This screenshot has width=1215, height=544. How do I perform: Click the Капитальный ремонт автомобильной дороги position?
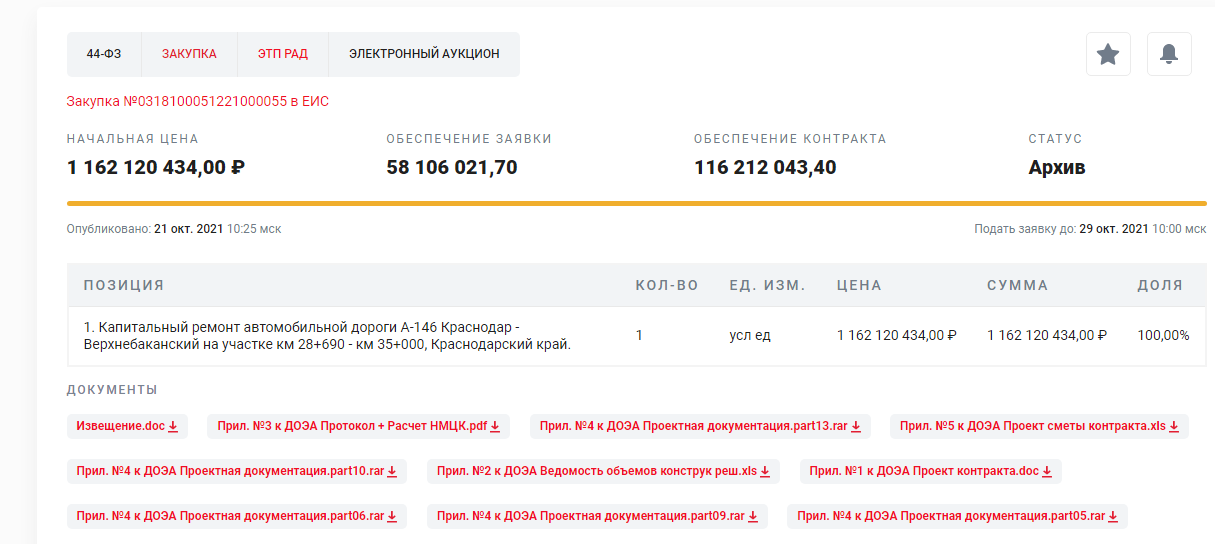[327, 336]
